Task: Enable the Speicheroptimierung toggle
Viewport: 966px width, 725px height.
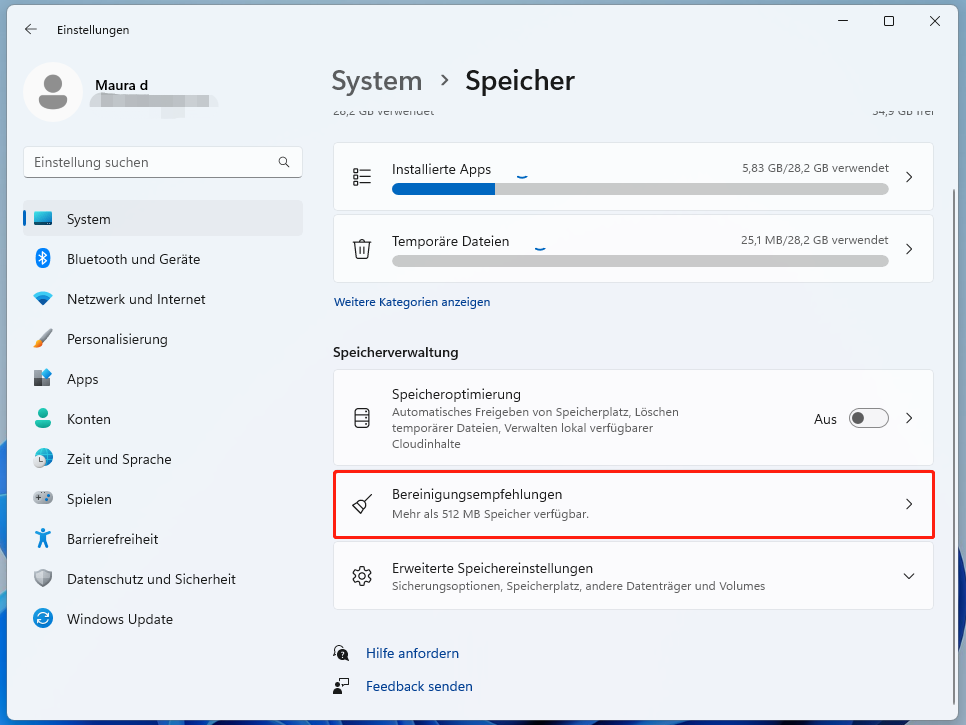Action: [x=868, y=418]
